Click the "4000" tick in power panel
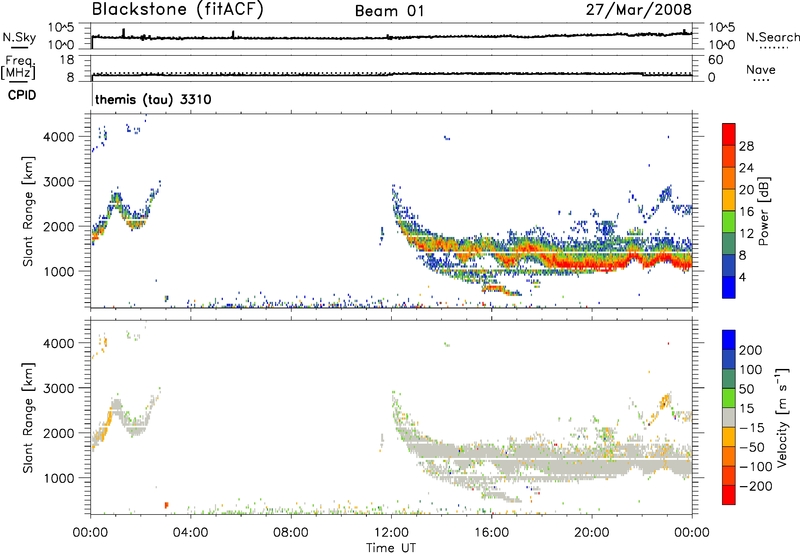Screen dimensions: 800x554 click(x=59, y=137)
